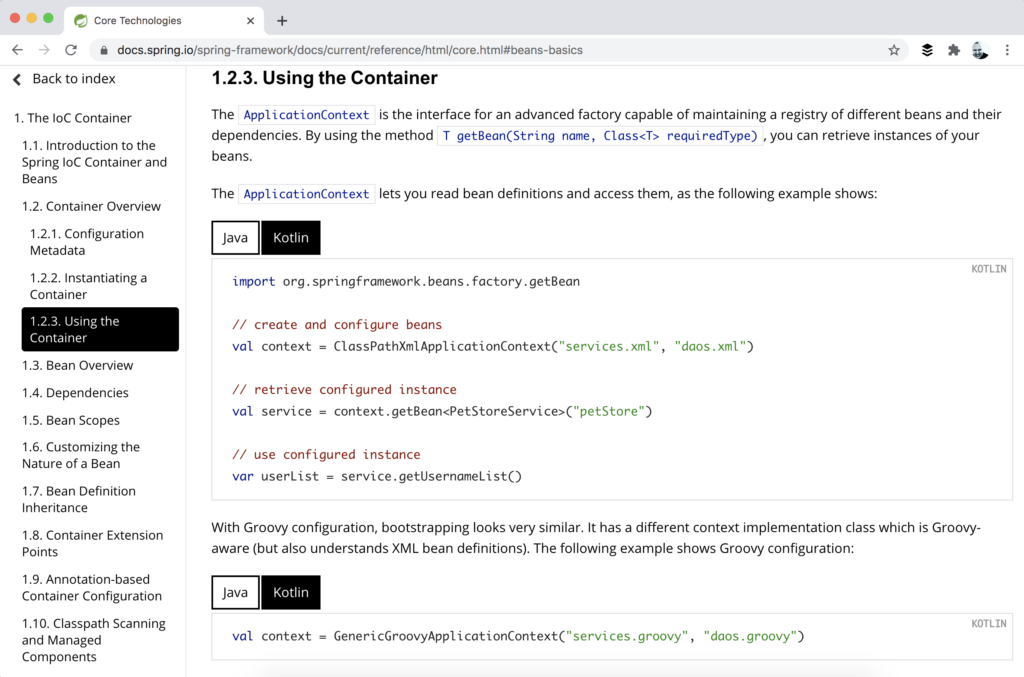This screenshot has width=1024, height=677.
Task: Reload the current page
Action: click(71, 50)
